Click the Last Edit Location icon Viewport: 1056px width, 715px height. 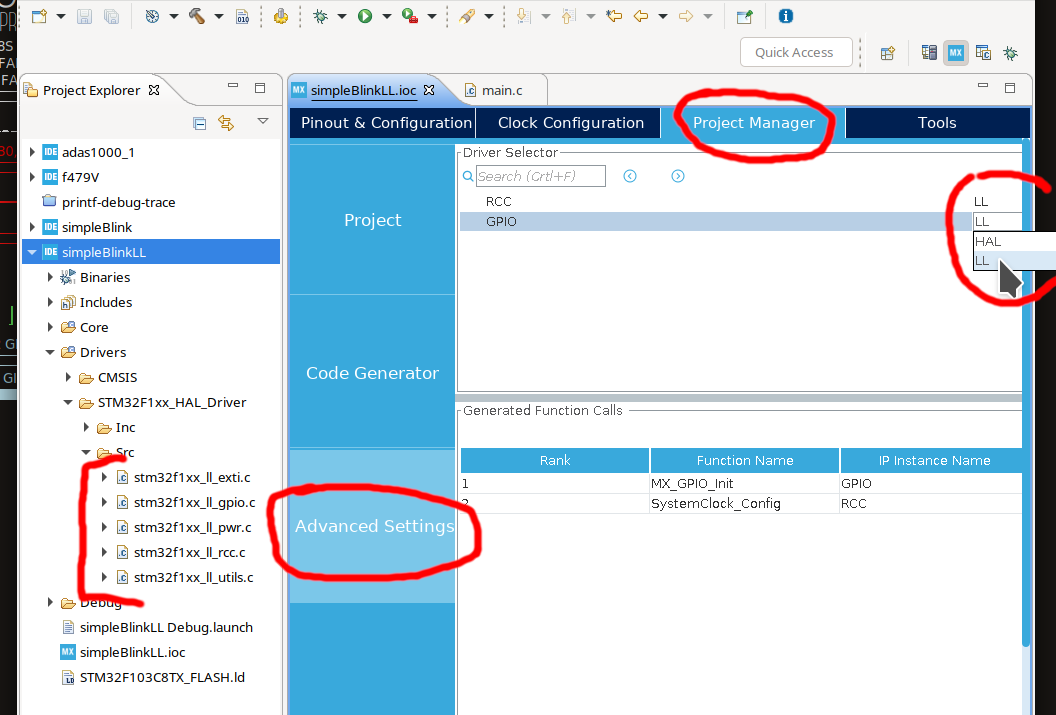tap(614, 16)
